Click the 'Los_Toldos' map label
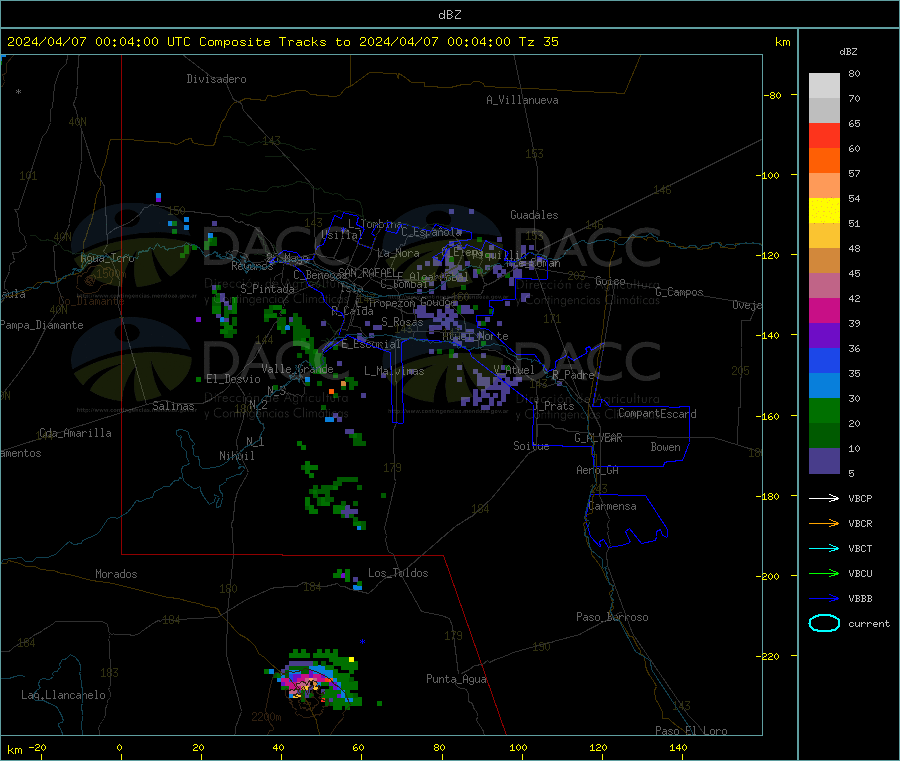The image size is (900, 761). tap(398, 573)
